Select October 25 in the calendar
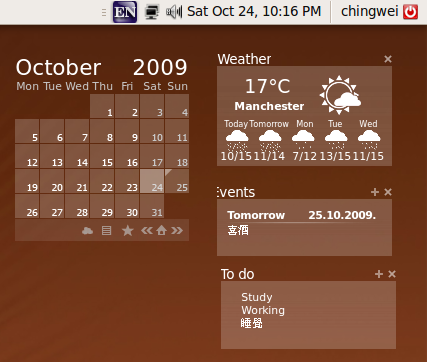Image resolution: width=427 pixels, height=362 pixels. pos(177,181)
